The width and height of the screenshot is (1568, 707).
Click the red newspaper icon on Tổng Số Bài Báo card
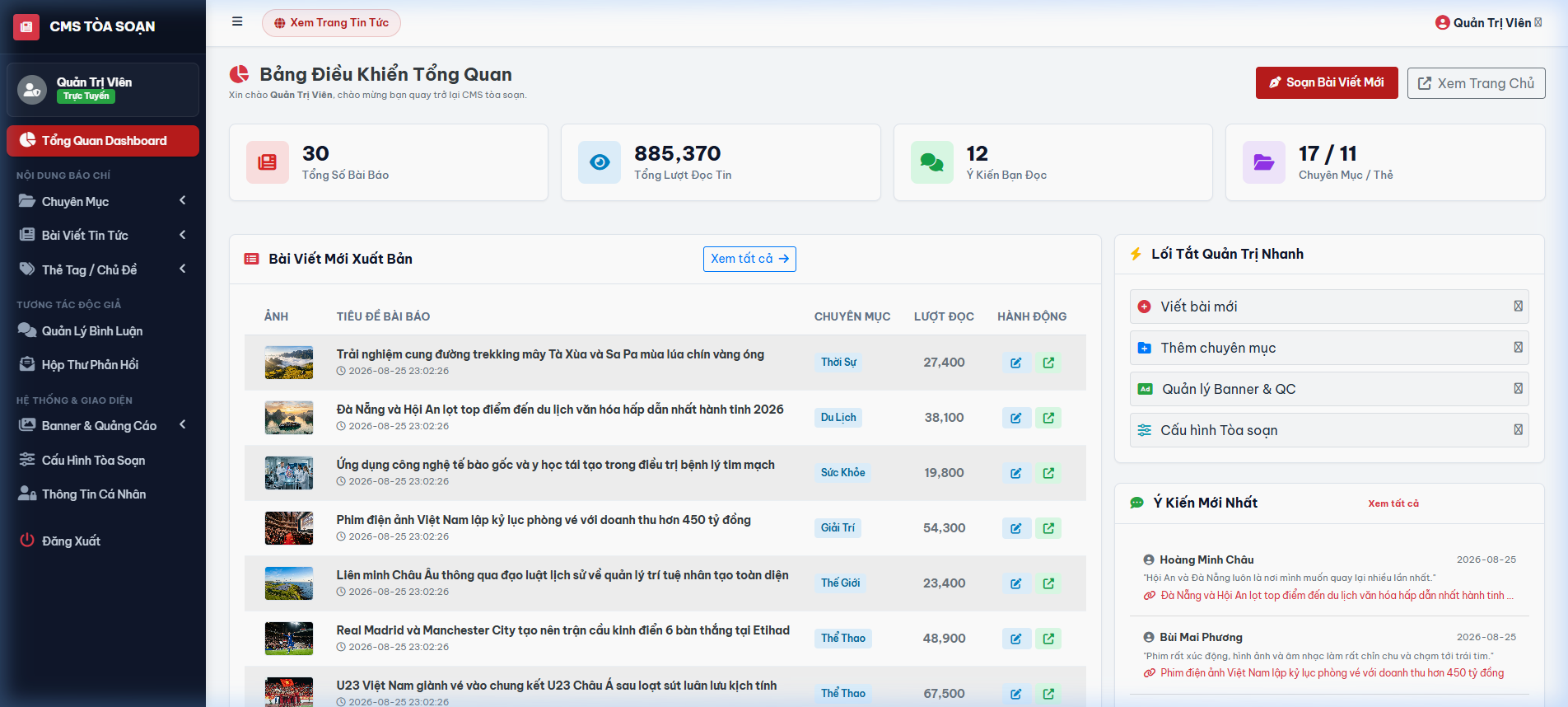click(x=268, y=162)
